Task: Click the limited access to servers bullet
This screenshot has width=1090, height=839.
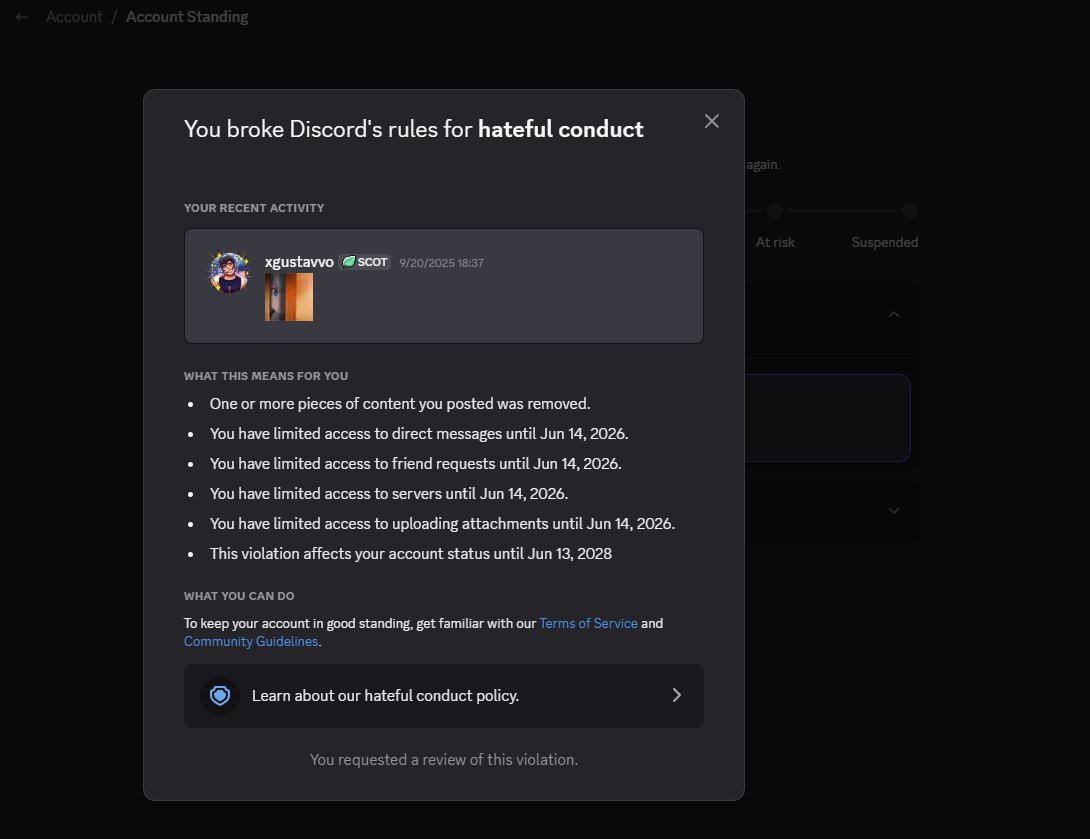Action: (x=389, y=494)
